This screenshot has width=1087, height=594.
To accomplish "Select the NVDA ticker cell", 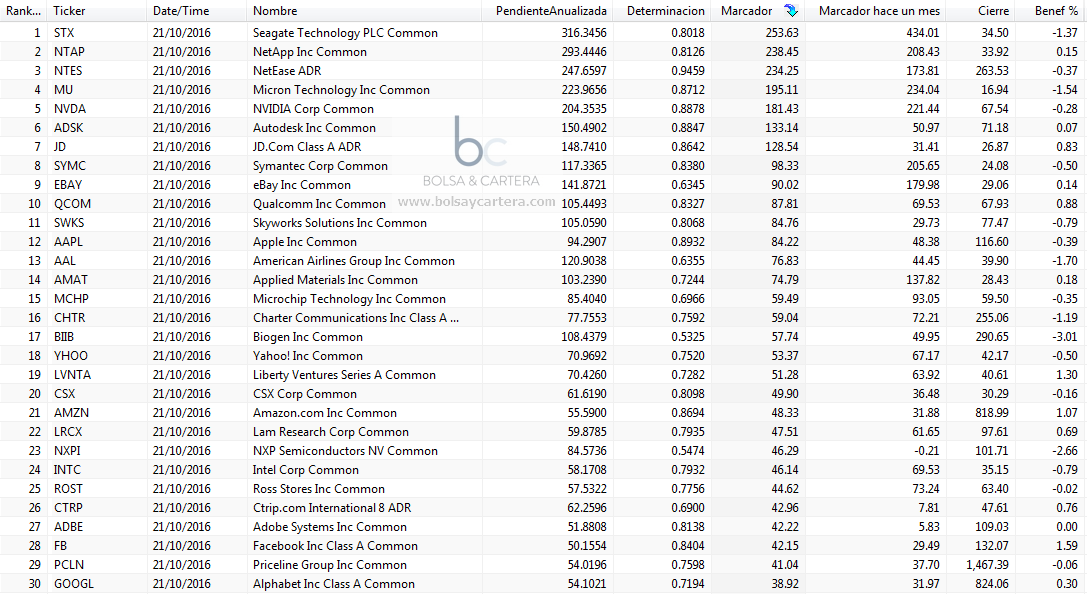I will [70, 109].
